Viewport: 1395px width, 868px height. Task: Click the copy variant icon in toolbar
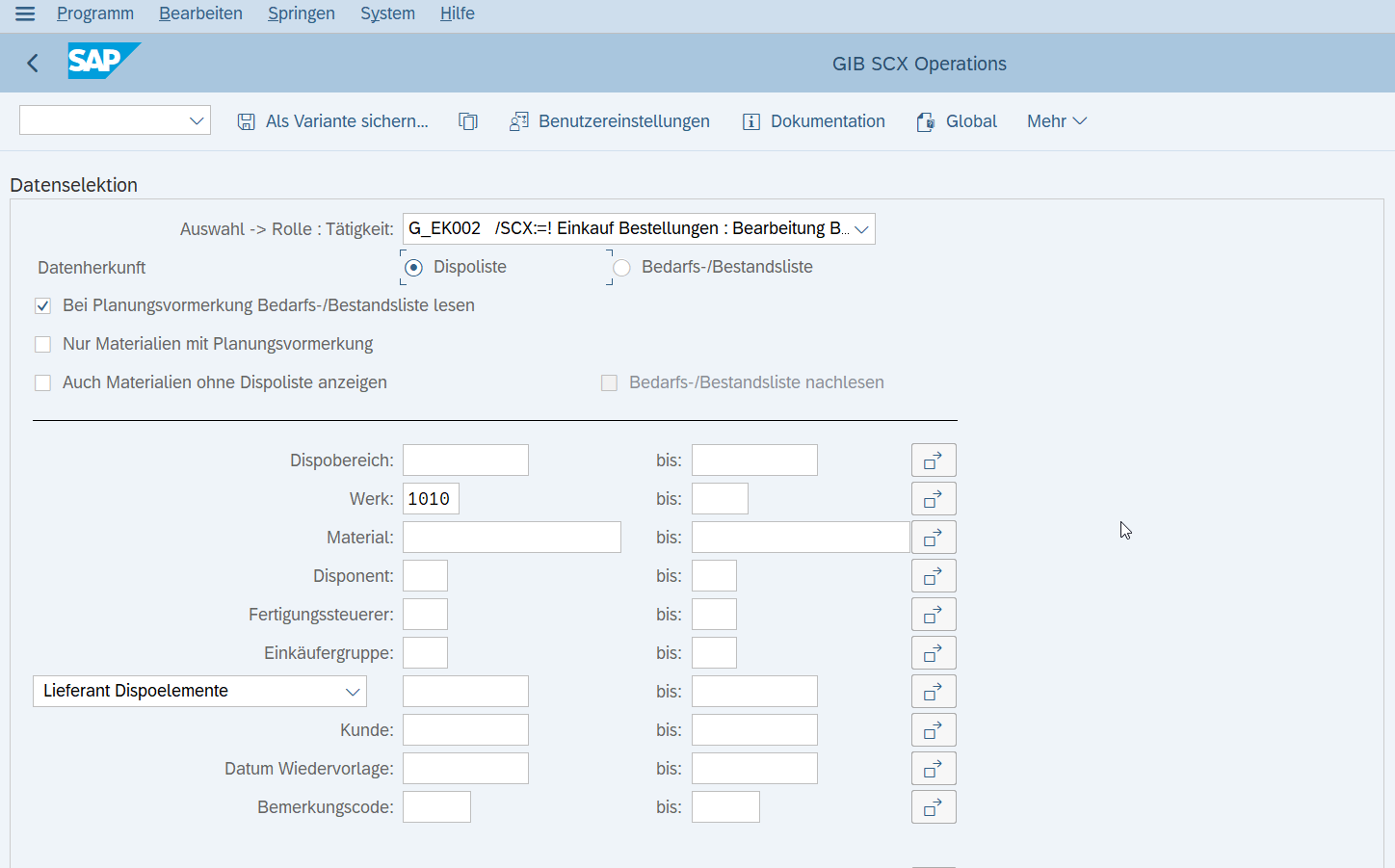click(x=468, y=121)
